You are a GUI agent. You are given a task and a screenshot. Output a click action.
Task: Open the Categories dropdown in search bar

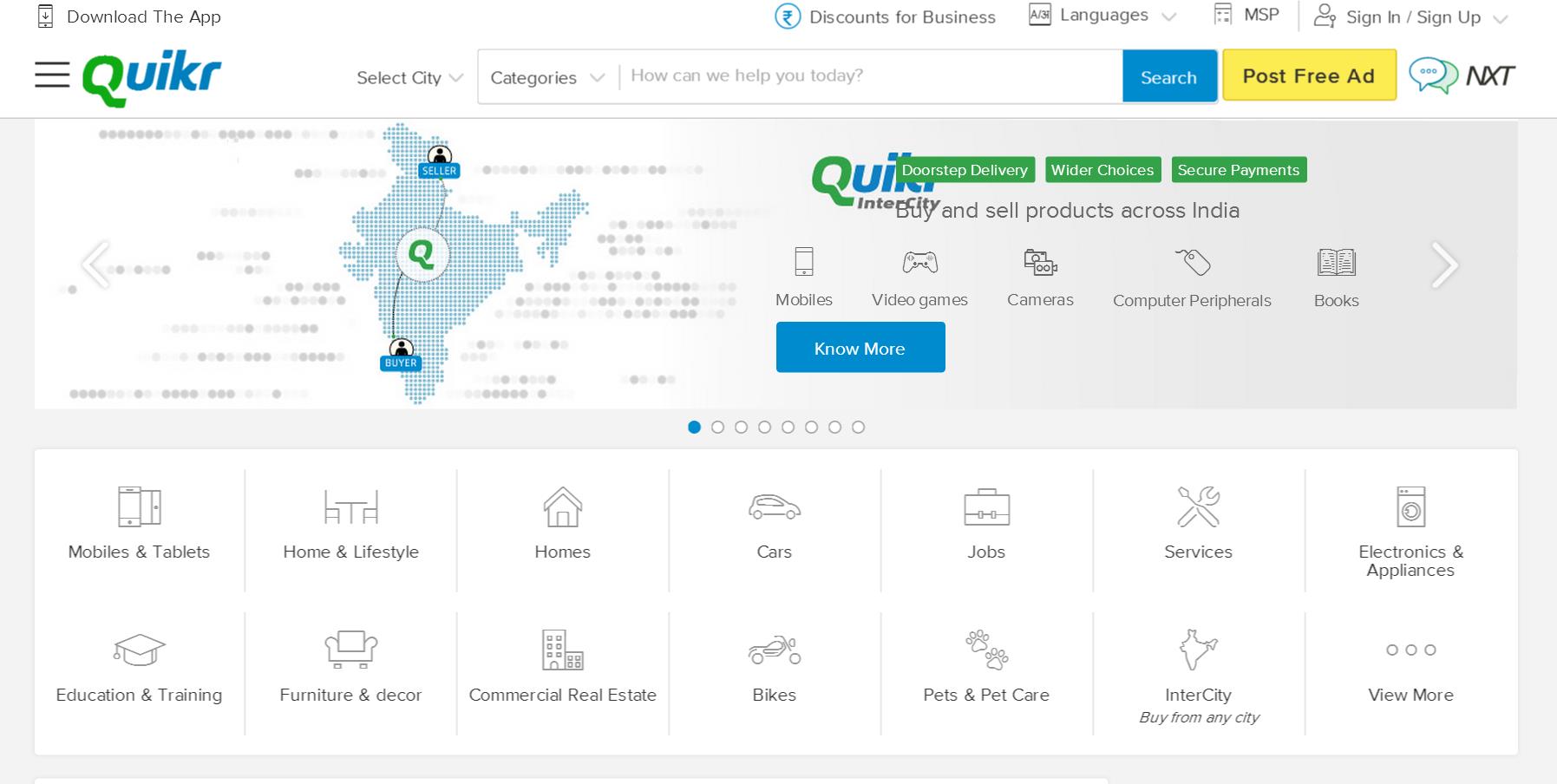click(x=546, y=78)
